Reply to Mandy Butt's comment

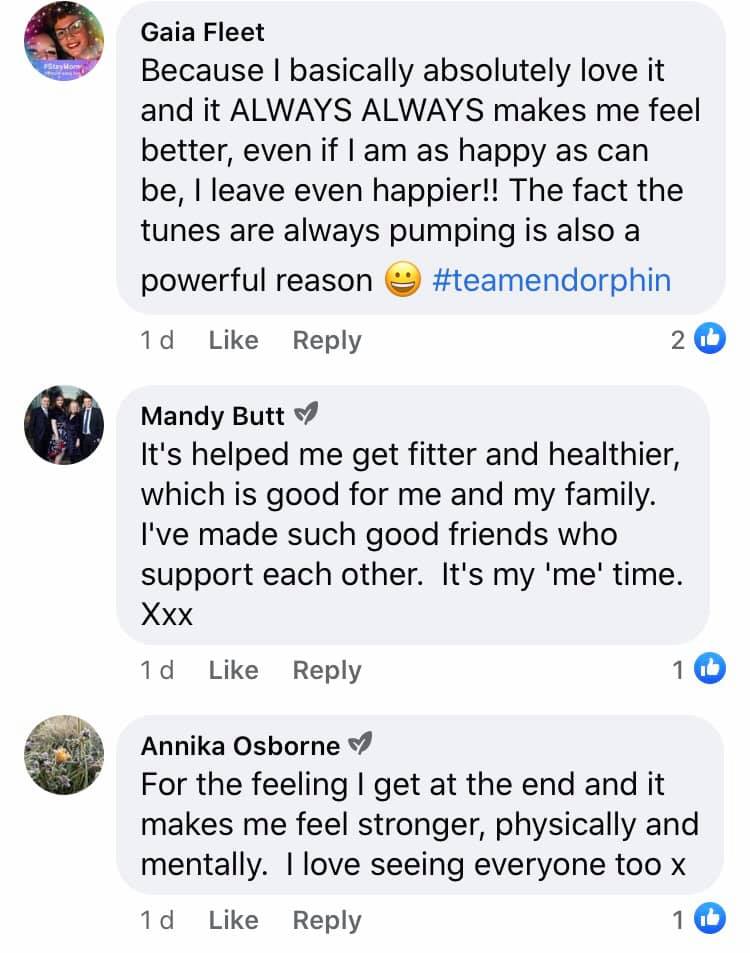click(x=326, y=670)
